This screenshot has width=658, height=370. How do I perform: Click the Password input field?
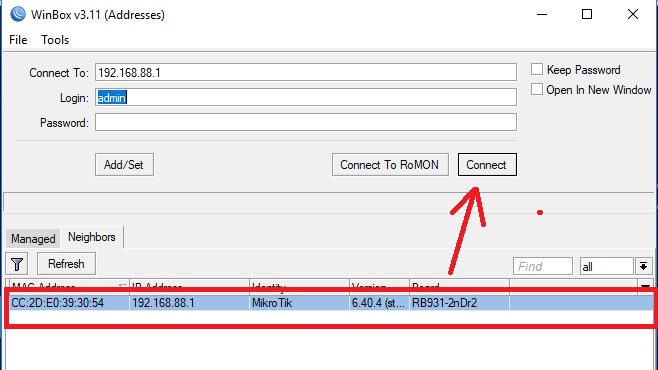point(306,122)
